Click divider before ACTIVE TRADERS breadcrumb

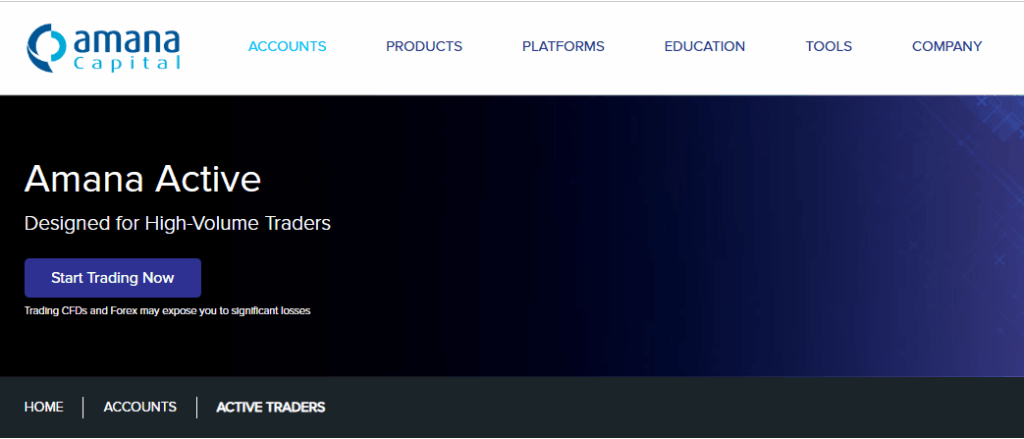[197, 407]
